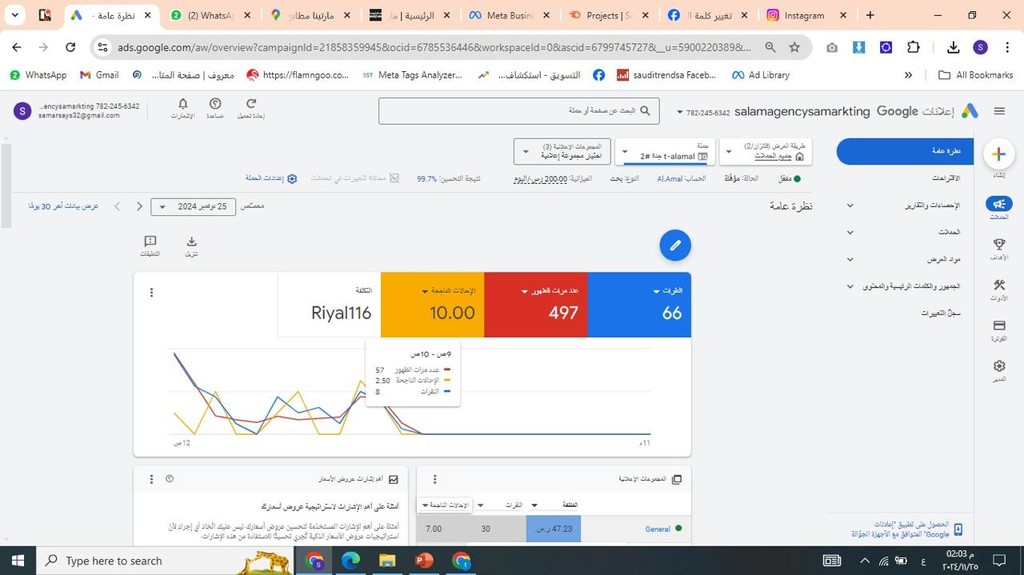Open the view filter dropdown (all campaigns)
Viewport: 1024px width, 575px height.
click(x=766, y=152)
